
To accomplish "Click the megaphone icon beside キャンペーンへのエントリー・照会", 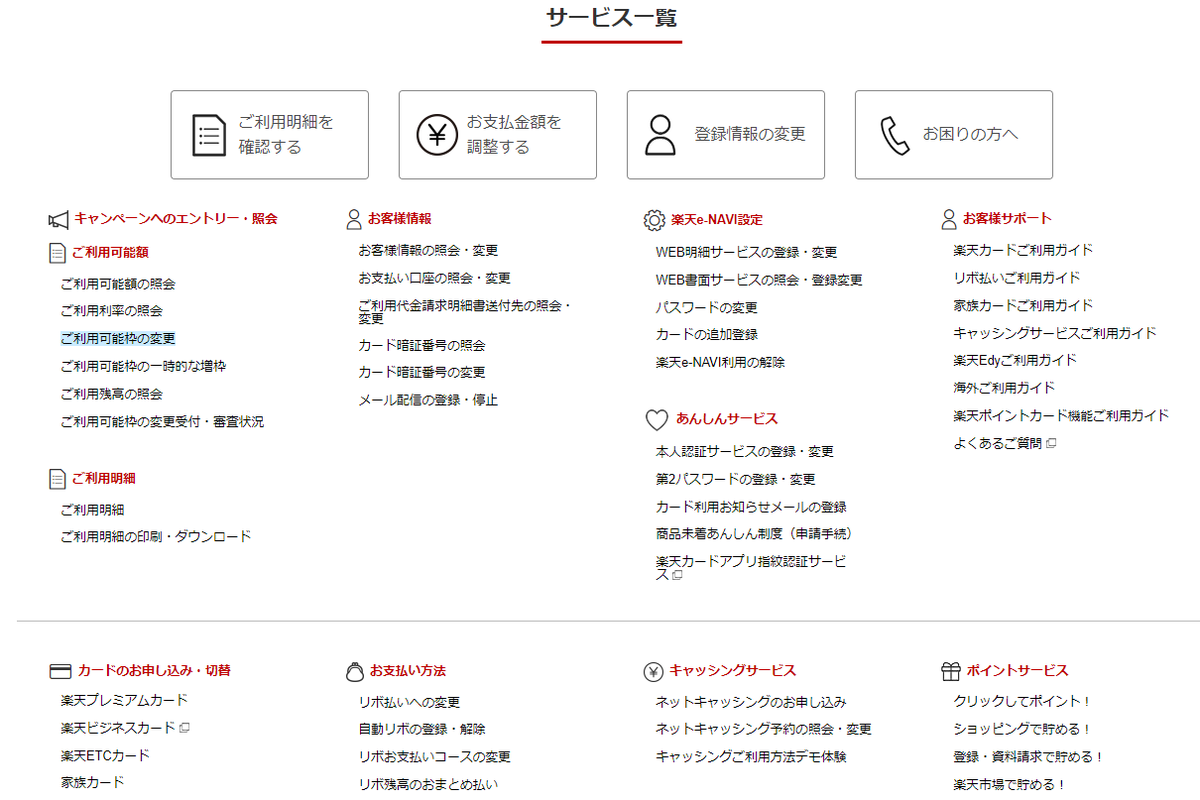I will click(58, 219).
